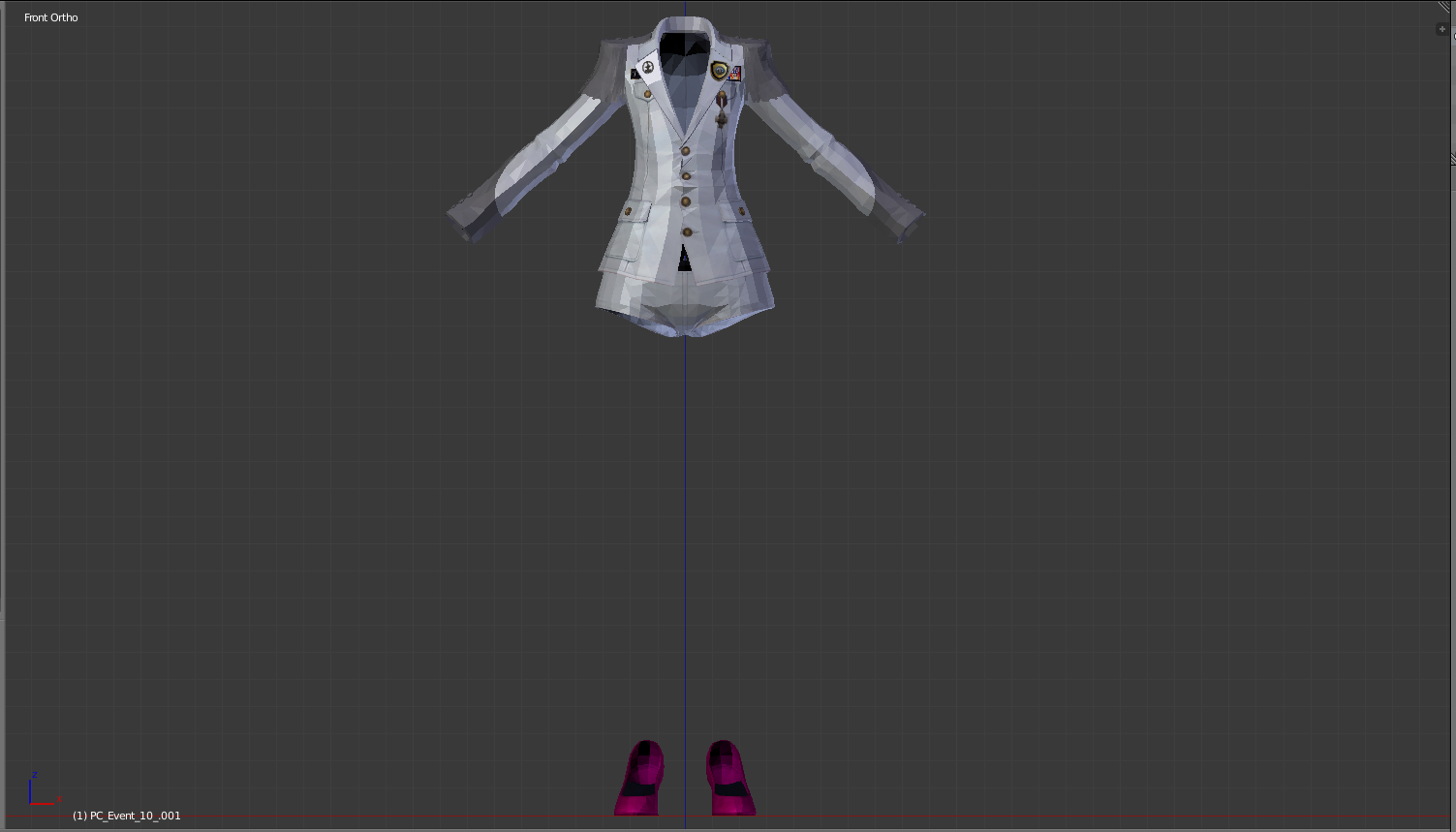Click the round gold badge on the right collar

pyautogui.click(x=719, y=70)
